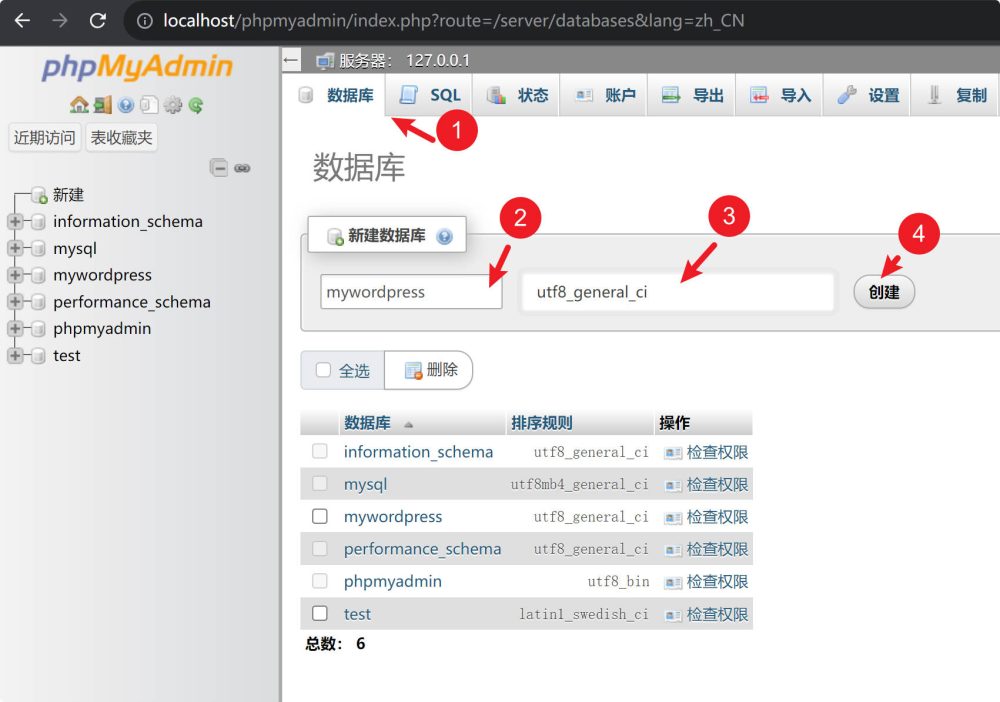Open the 近期访问 panel tab
Viewport: 1000px width, 702px height.
[x=45, y=138]
